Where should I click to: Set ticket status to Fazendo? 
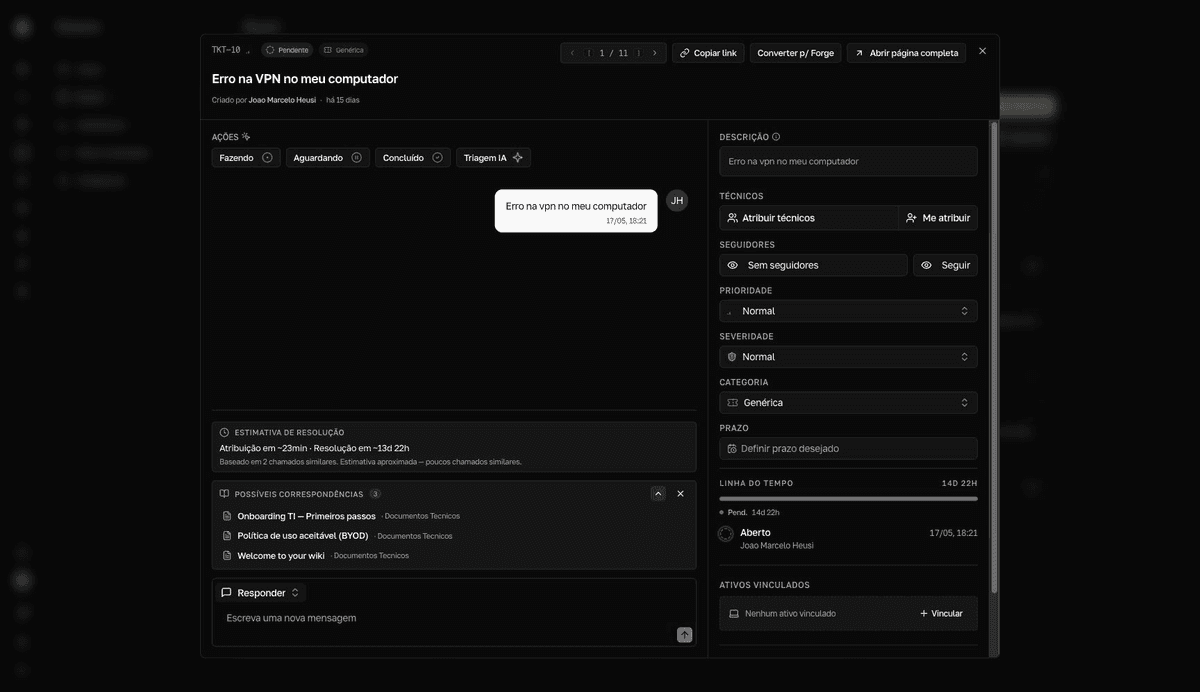246,158
